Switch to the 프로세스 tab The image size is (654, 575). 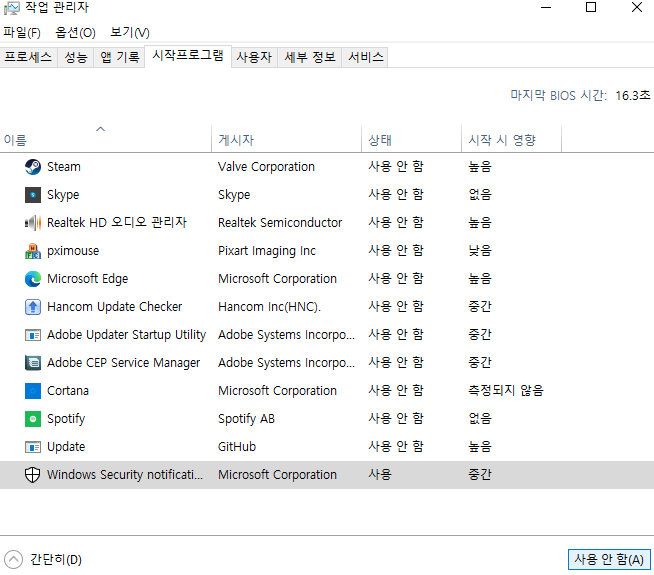pos(28,57)
